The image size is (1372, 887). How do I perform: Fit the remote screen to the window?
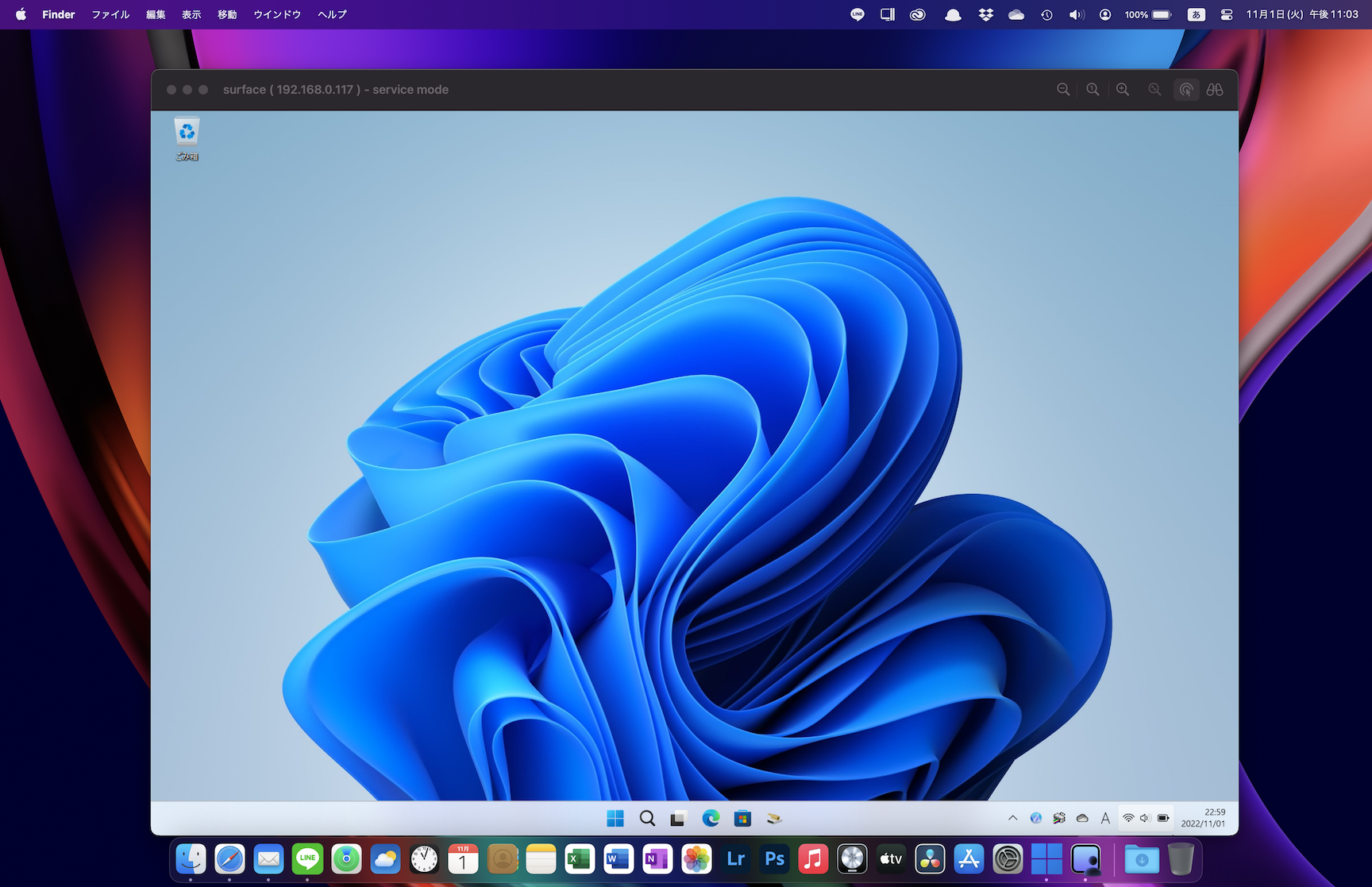pos(1154,90)
